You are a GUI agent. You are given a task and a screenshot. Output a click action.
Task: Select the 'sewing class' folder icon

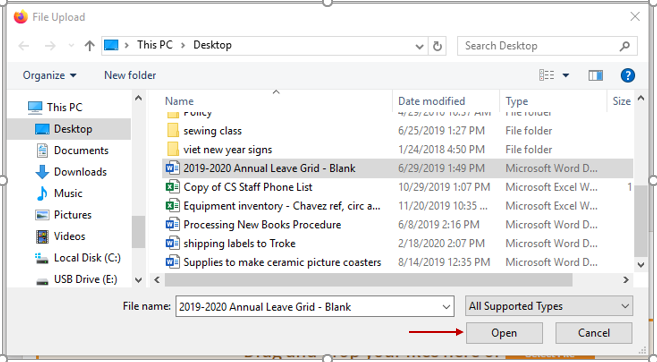(x=173, y=130)
